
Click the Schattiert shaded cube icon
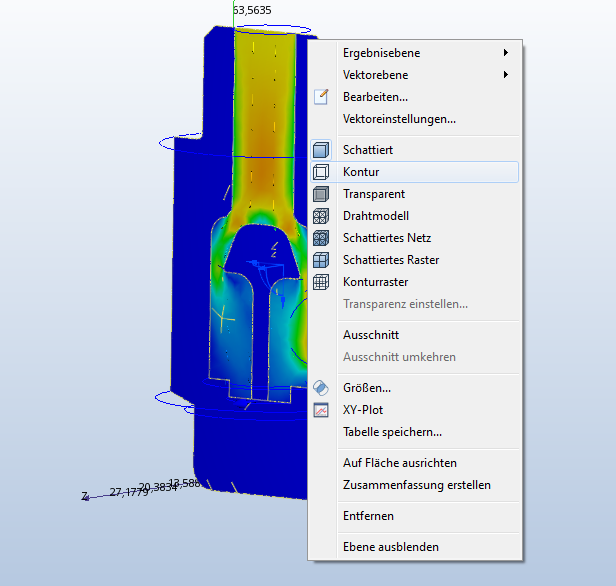point(321,150)
